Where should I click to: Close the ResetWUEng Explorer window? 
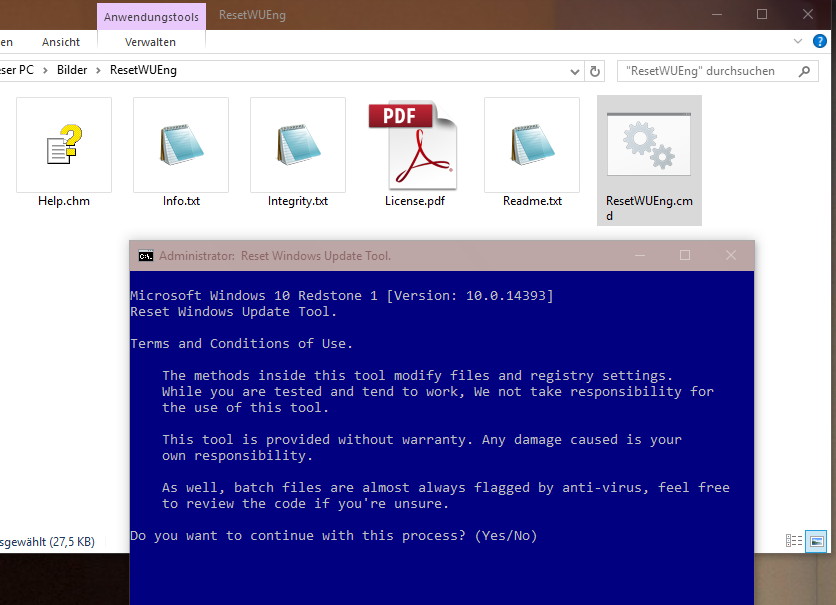click(808, 14)
